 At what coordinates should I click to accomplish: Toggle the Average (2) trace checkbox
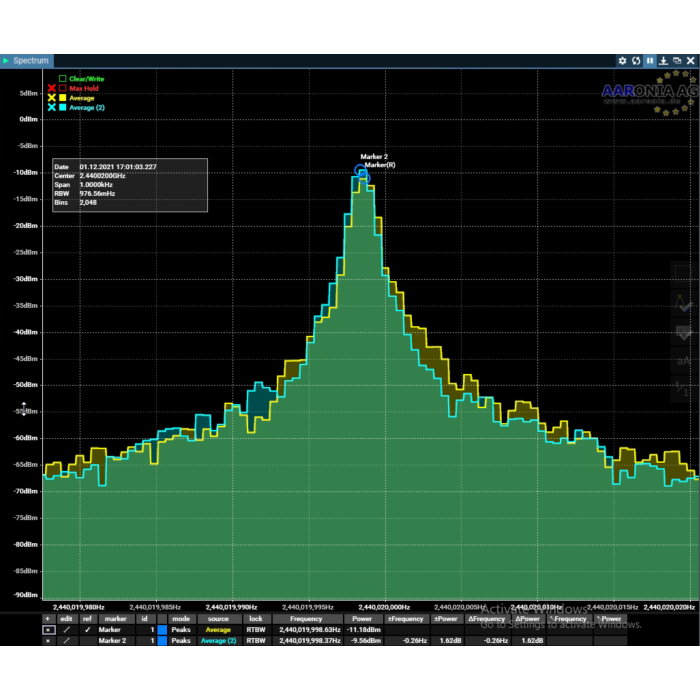pyautogui.click(x=63, y=107)
